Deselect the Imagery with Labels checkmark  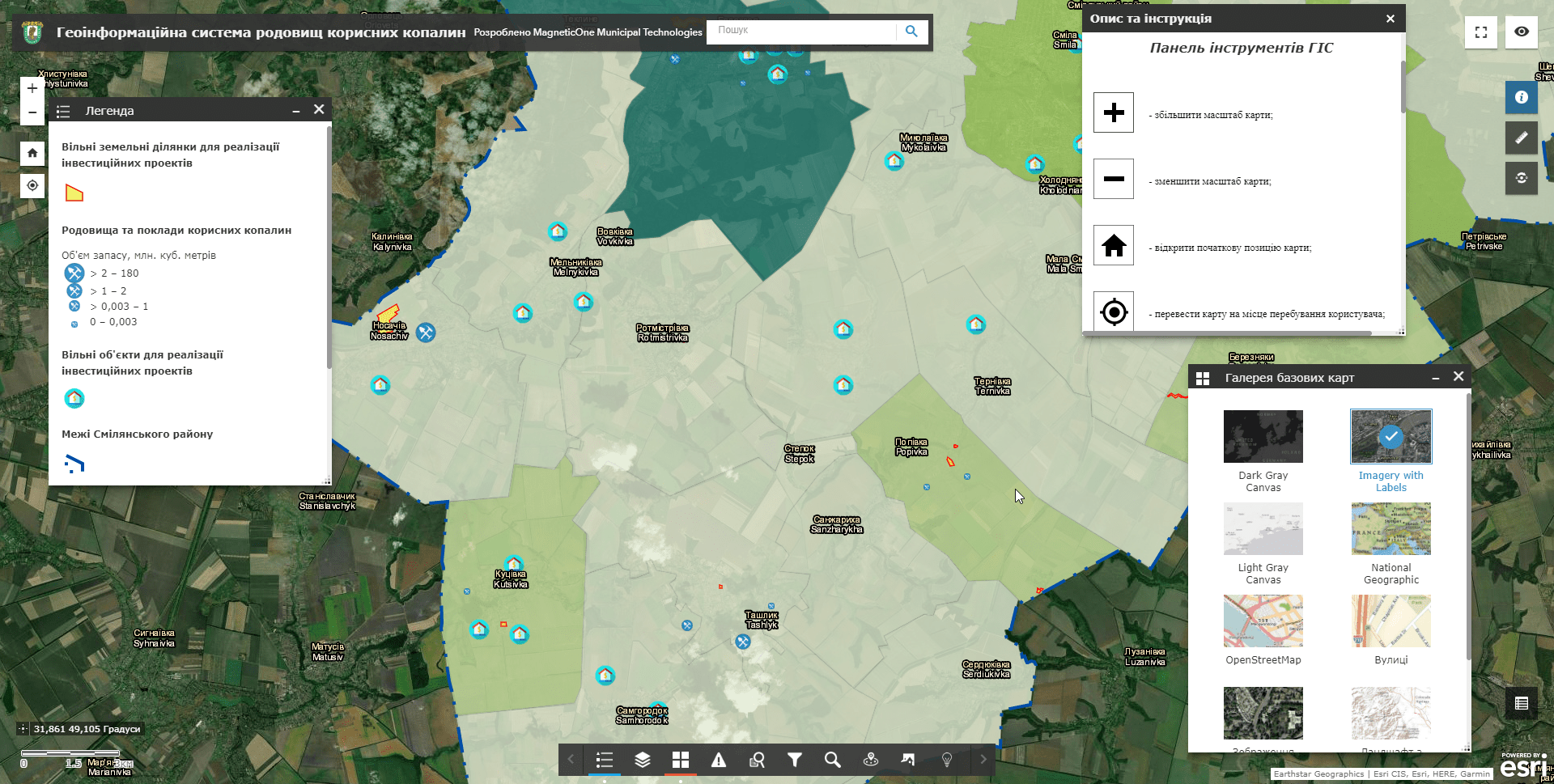1391,438
